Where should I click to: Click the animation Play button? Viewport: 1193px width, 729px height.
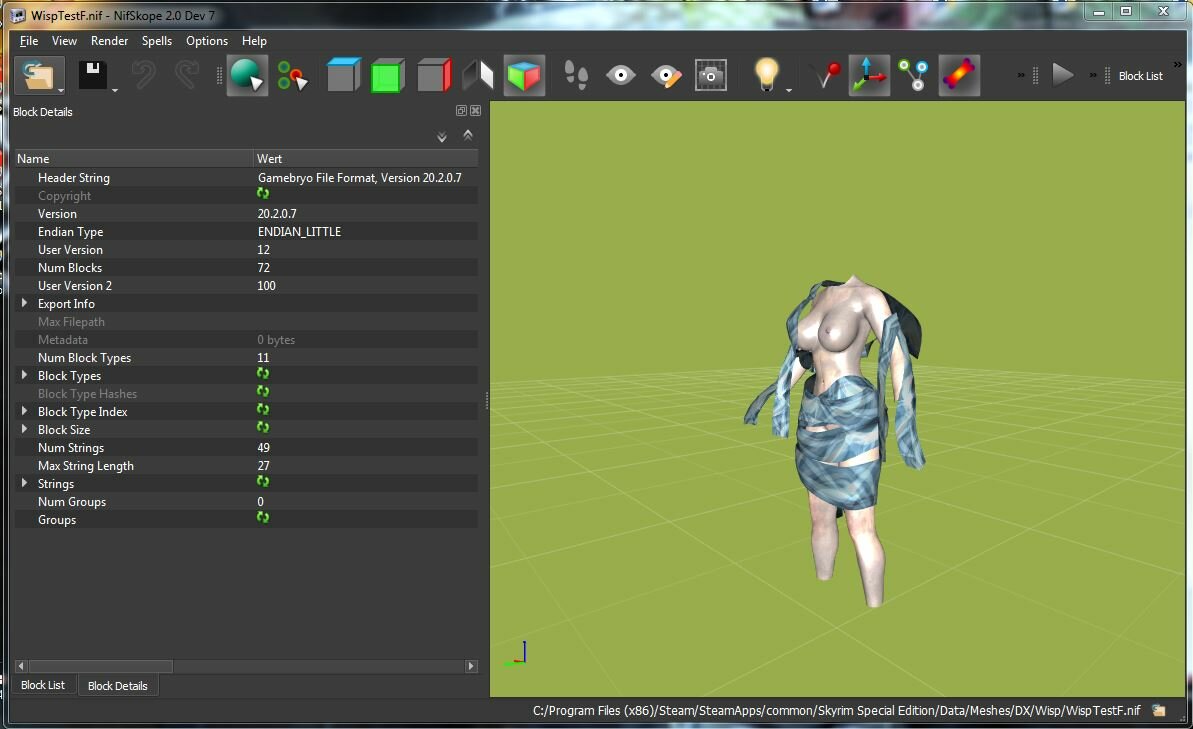click(1062, 75)
